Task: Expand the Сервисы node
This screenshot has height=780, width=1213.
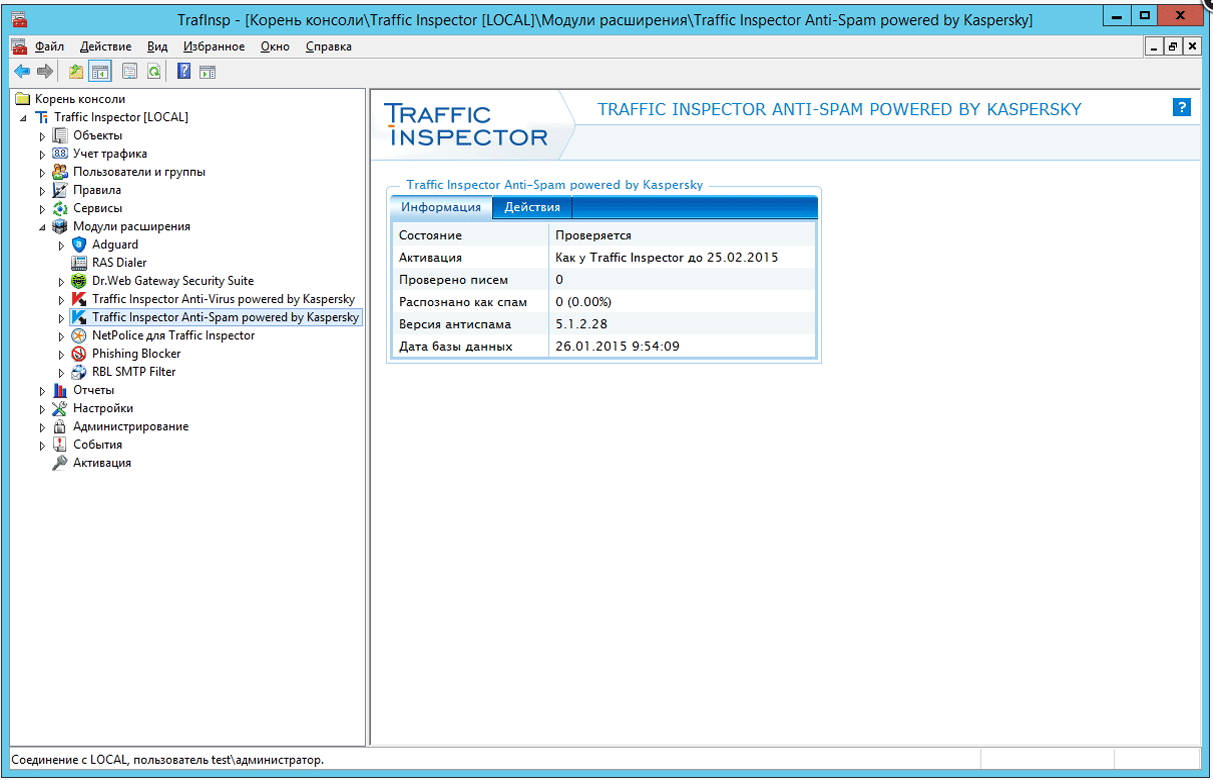Action: point(43,209)
